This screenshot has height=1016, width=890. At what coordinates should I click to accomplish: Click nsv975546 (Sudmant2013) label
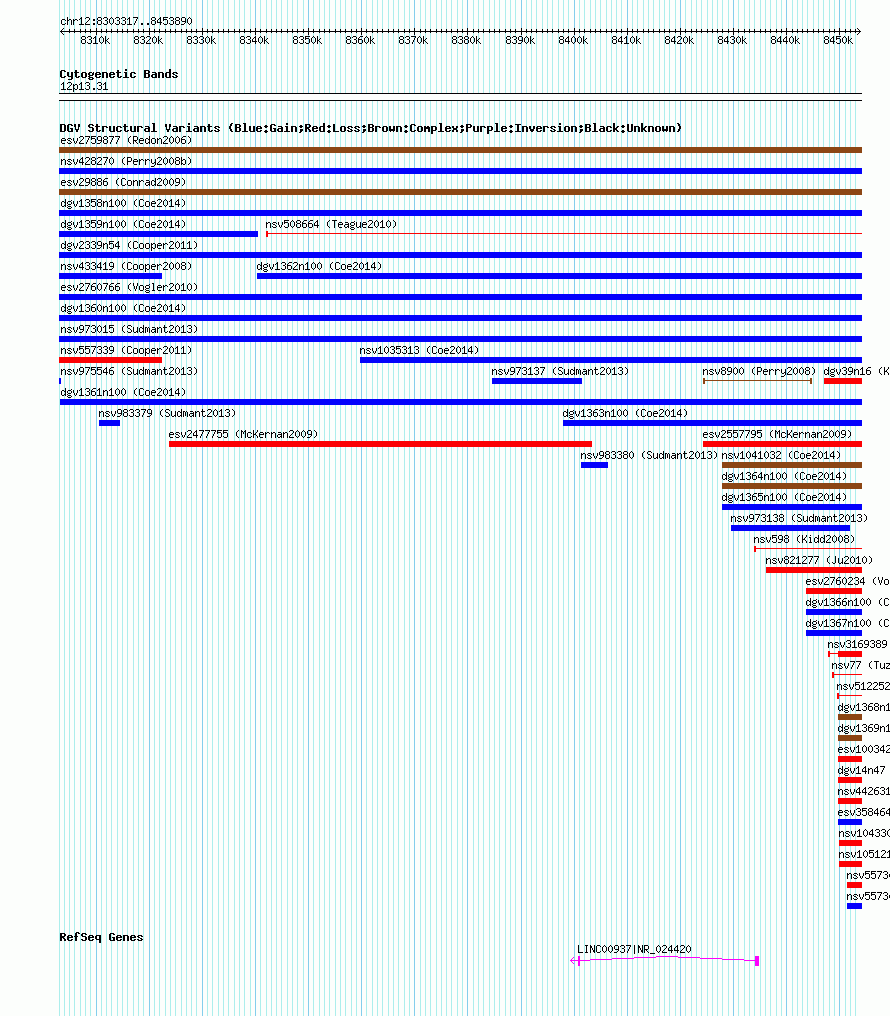coord(129,371)
